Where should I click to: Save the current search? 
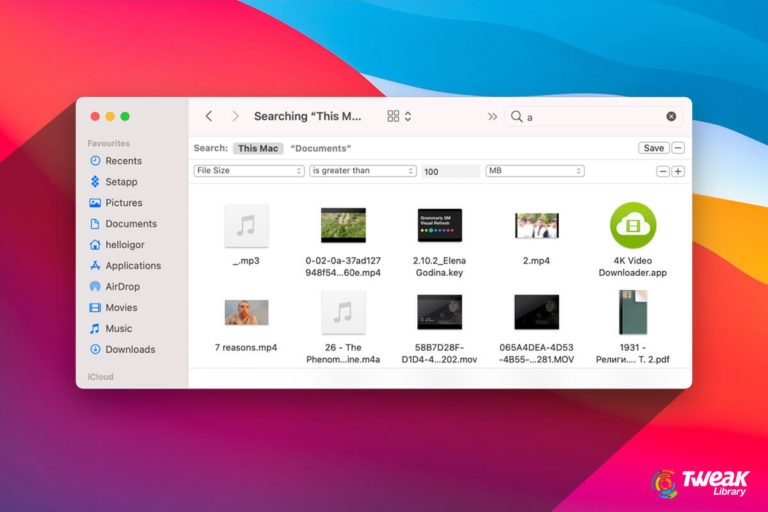point(653,148)
